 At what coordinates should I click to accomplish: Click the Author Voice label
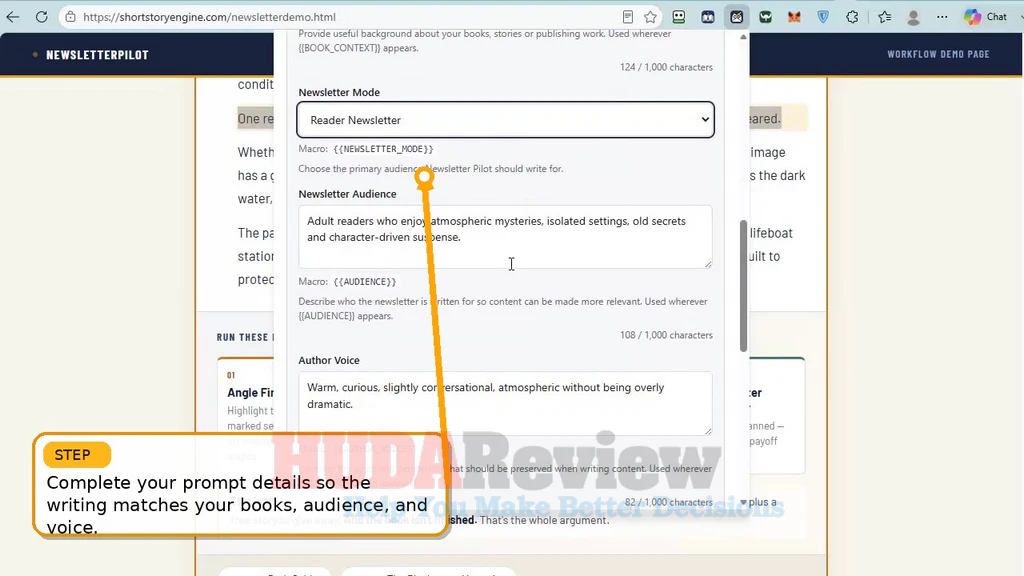[329, 360]
